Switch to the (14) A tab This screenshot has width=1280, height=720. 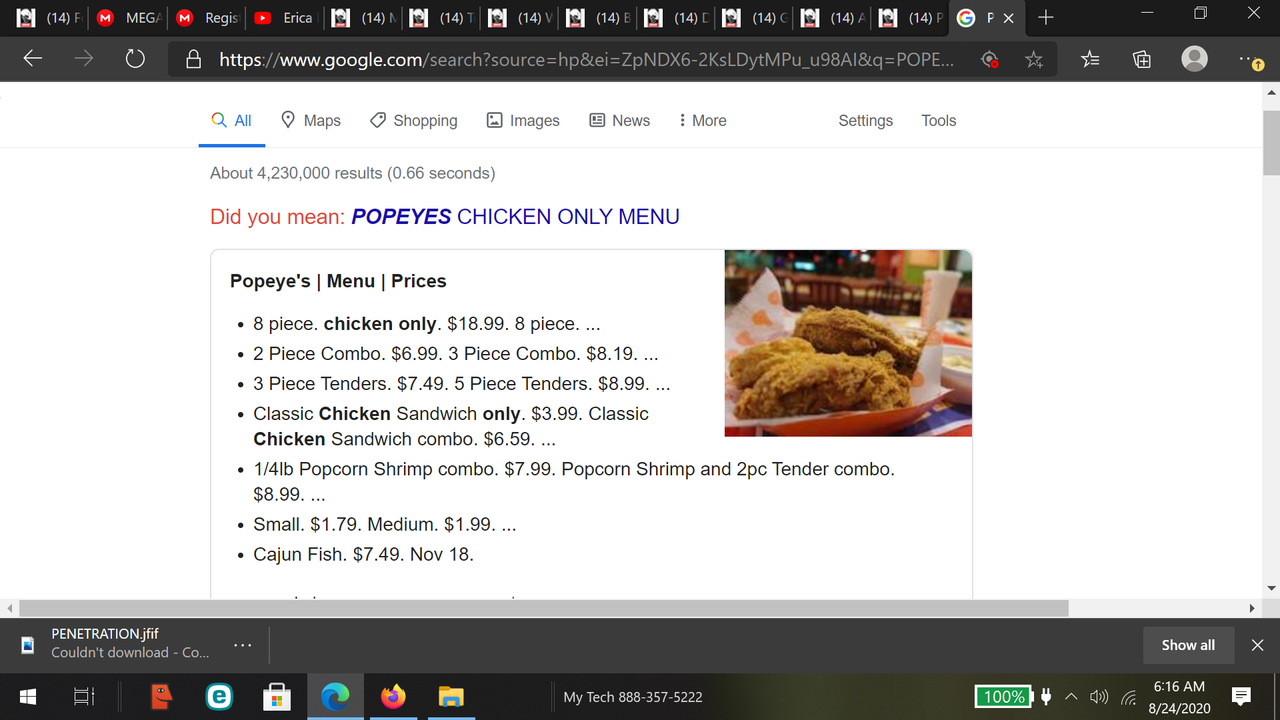tap(831, 18)
